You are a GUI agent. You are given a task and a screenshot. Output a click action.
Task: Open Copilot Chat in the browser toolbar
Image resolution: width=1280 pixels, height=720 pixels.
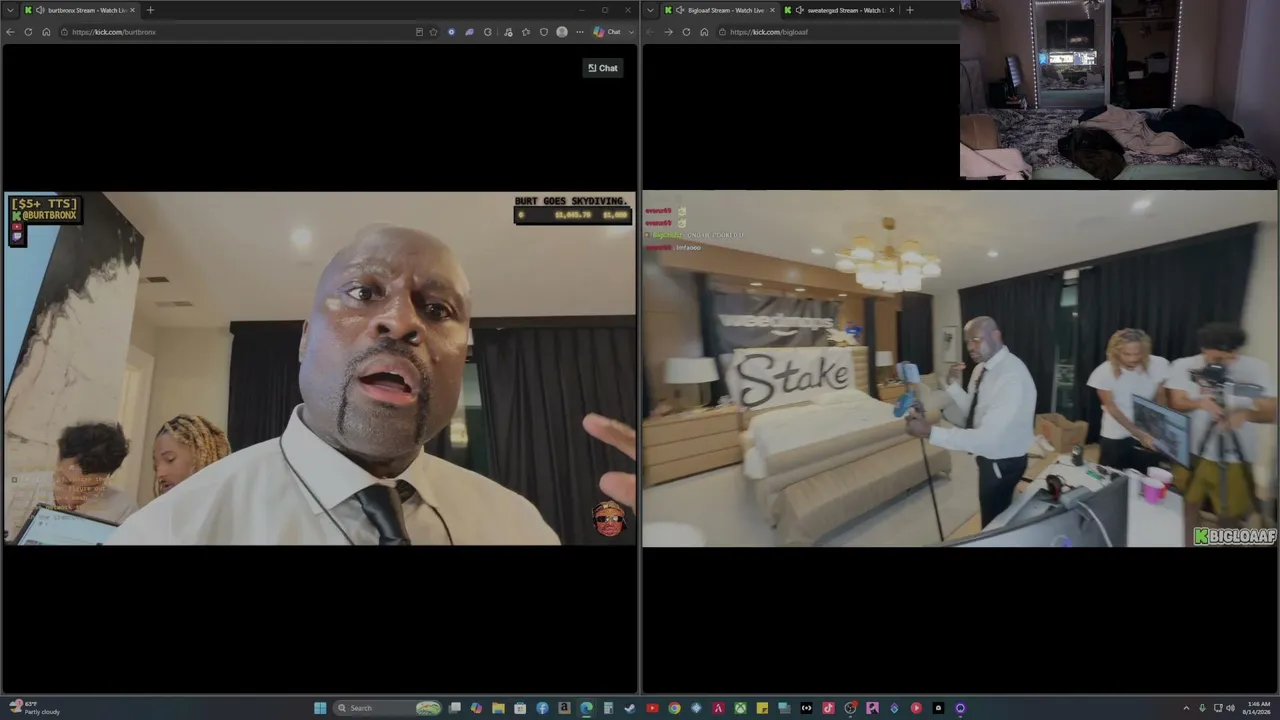coord(607,32)
